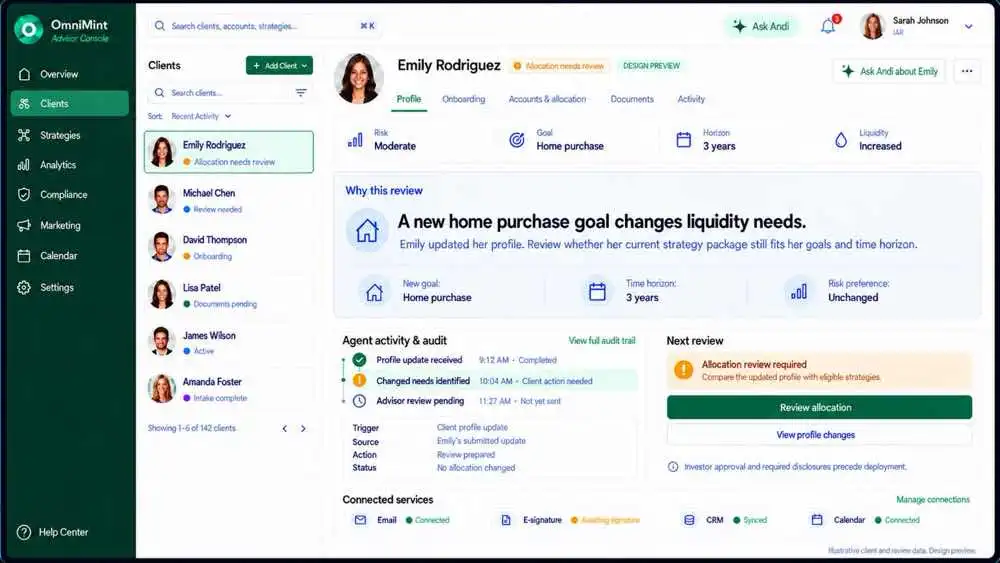Click the Time horizon calendar icon
Viewport: 1000px width, 563px height.
pos(598,291)
